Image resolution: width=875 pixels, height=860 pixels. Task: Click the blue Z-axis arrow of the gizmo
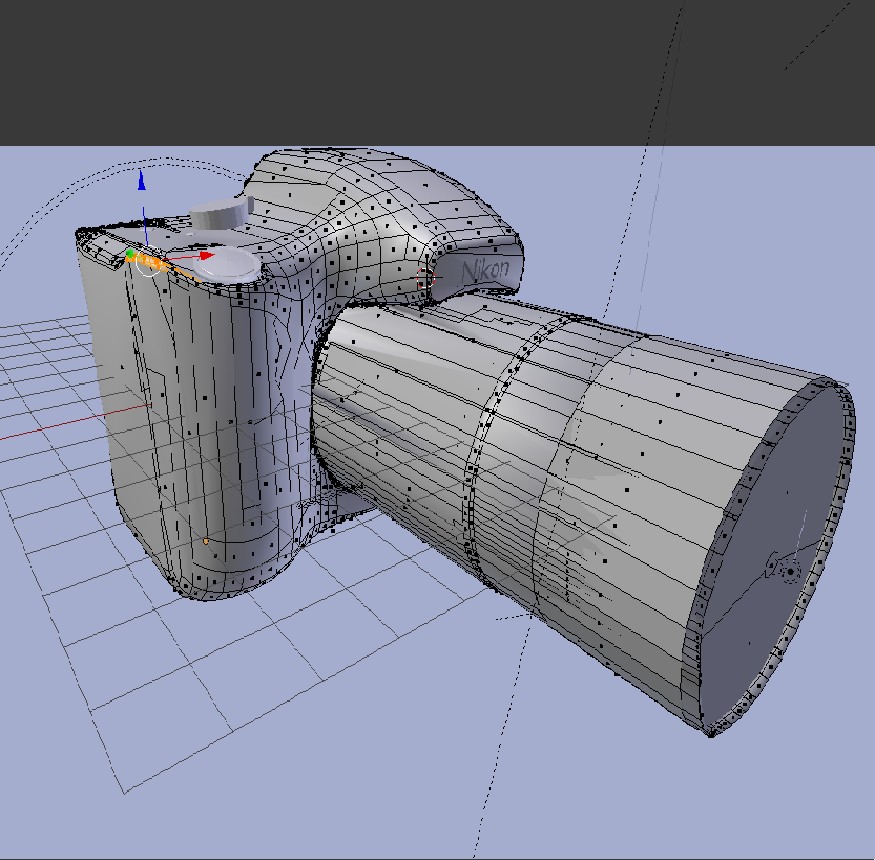tap(142, 181)
